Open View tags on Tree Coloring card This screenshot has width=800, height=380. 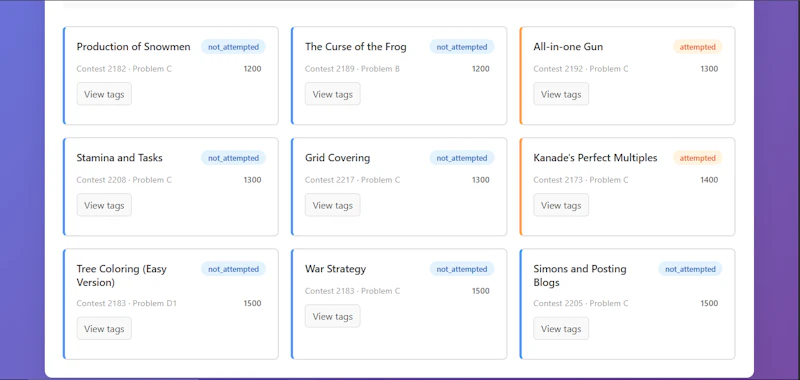click(104, 328)
